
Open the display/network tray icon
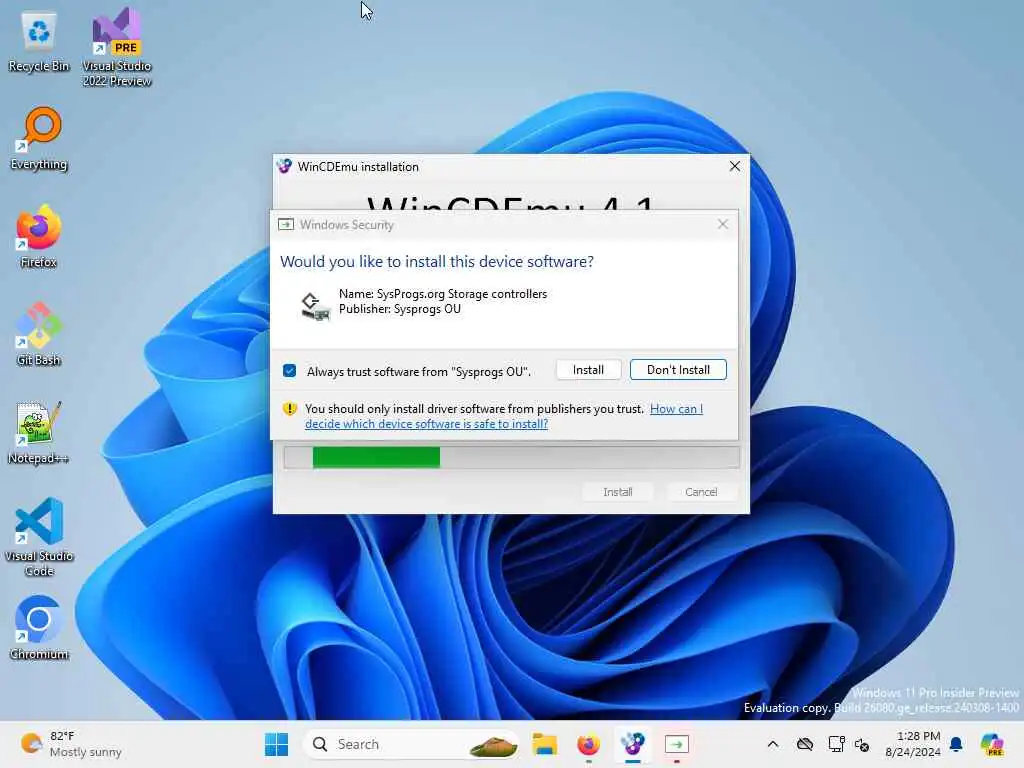(x=835, y=744)
